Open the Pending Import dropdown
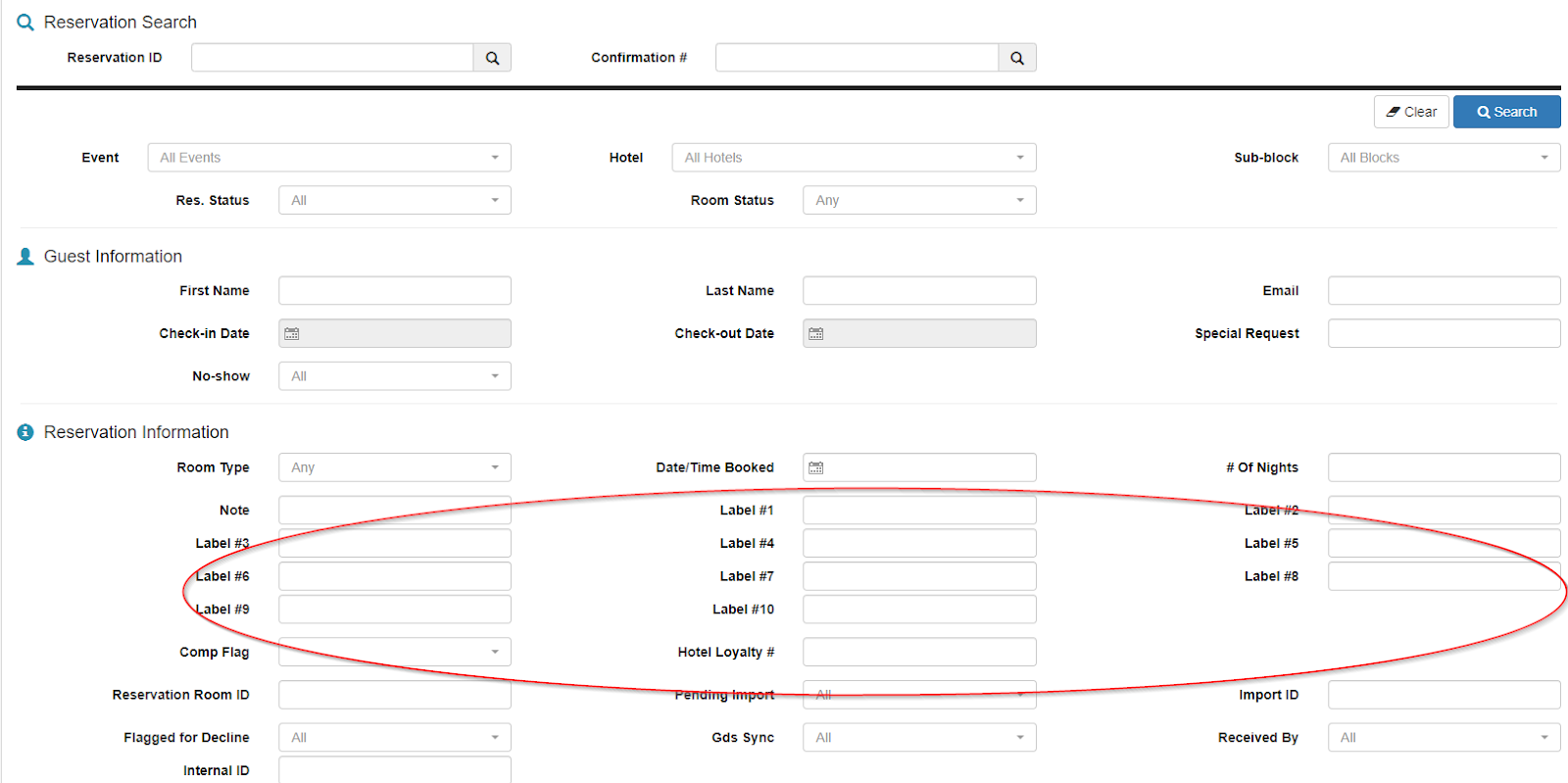 919,695
